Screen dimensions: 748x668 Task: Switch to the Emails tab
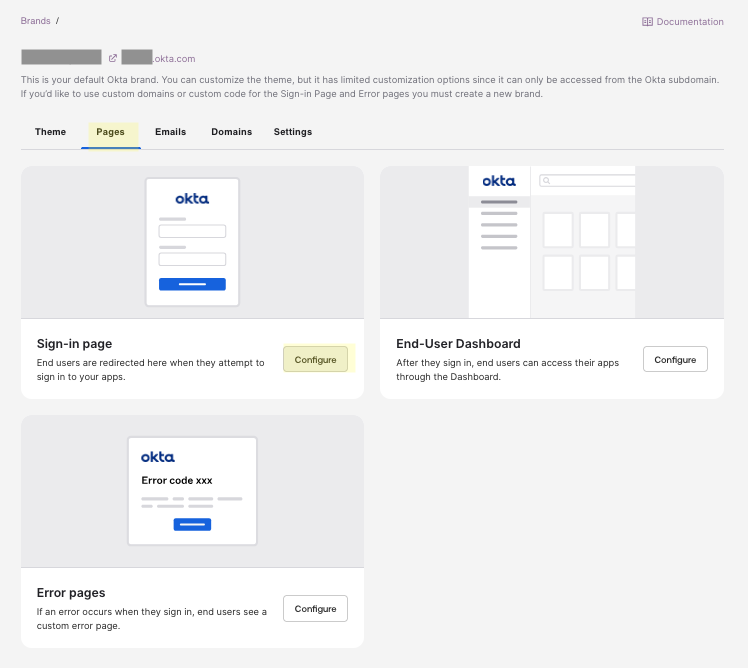tap(170, 132)
